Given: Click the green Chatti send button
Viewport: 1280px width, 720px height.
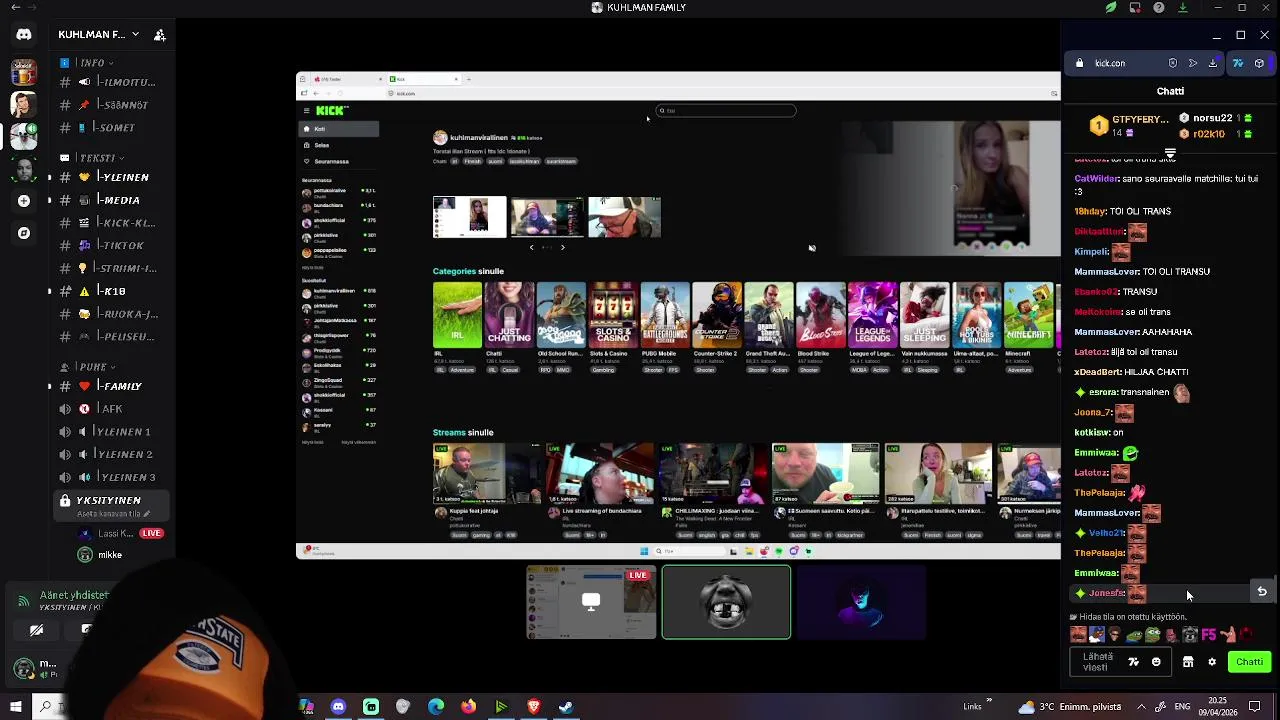Looking at the screenshot, I should pos(1249,662).
